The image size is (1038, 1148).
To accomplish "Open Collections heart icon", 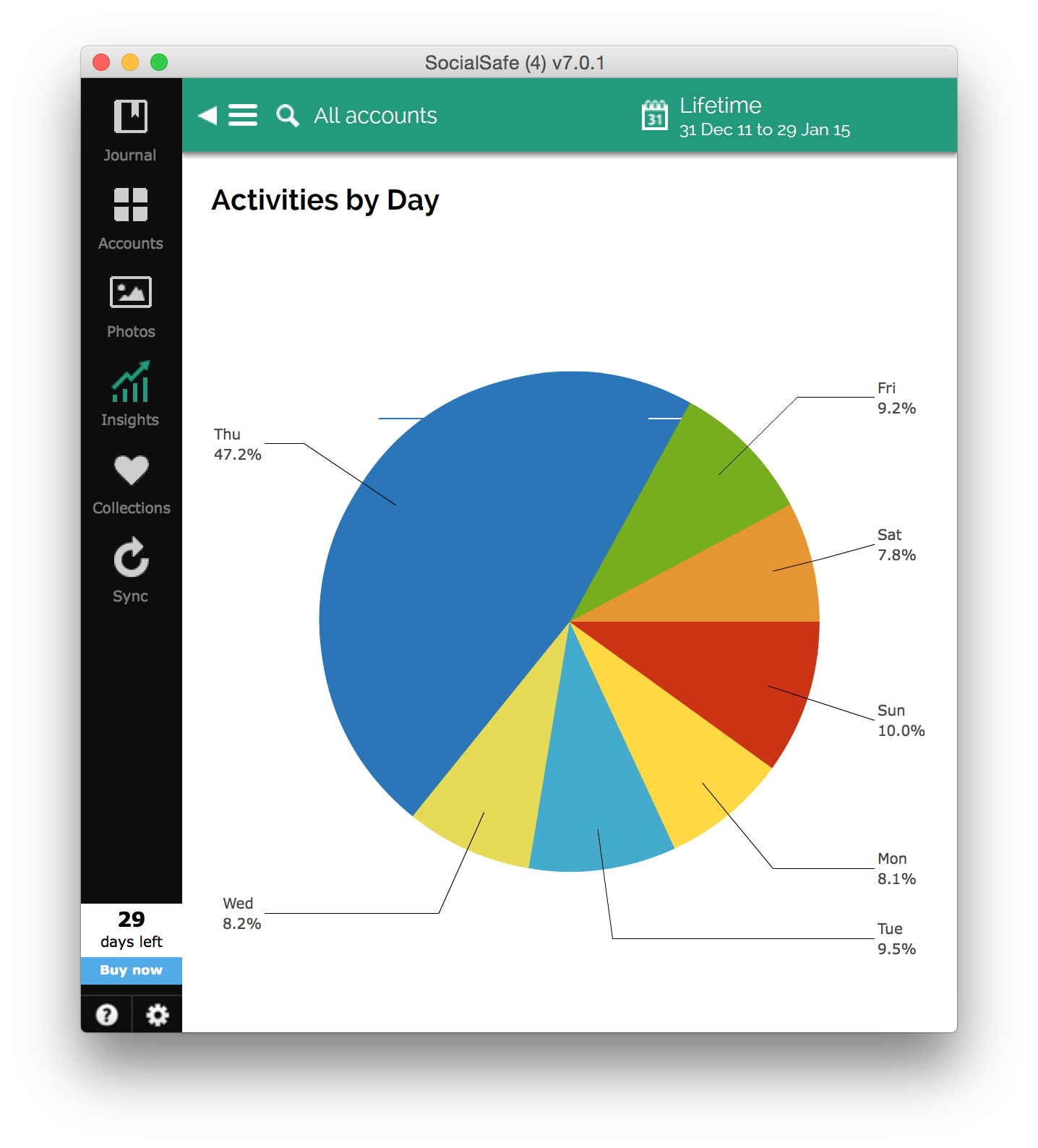I will [131, 470].
